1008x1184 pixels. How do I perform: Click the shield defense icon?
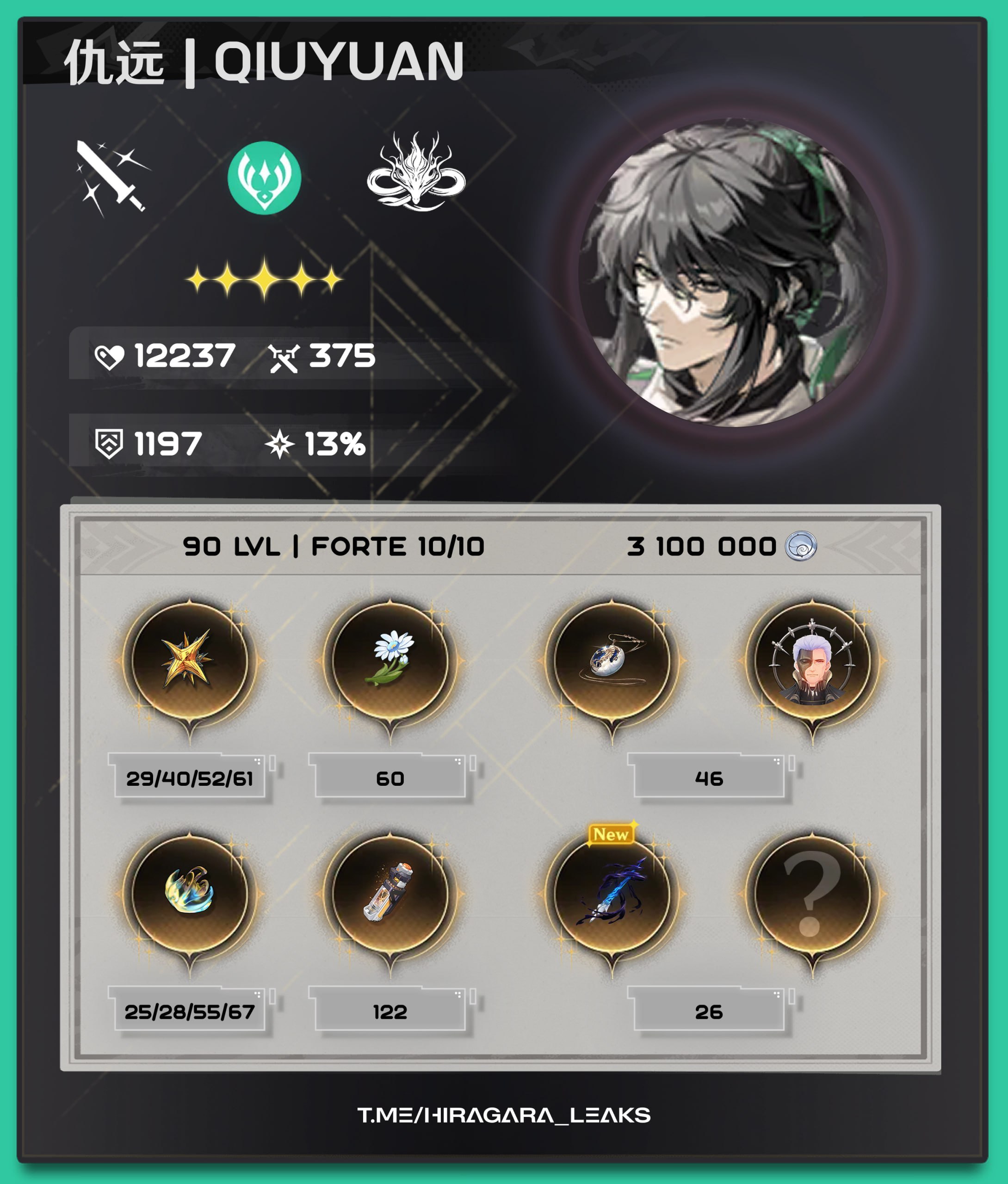[x=109, y=444]
